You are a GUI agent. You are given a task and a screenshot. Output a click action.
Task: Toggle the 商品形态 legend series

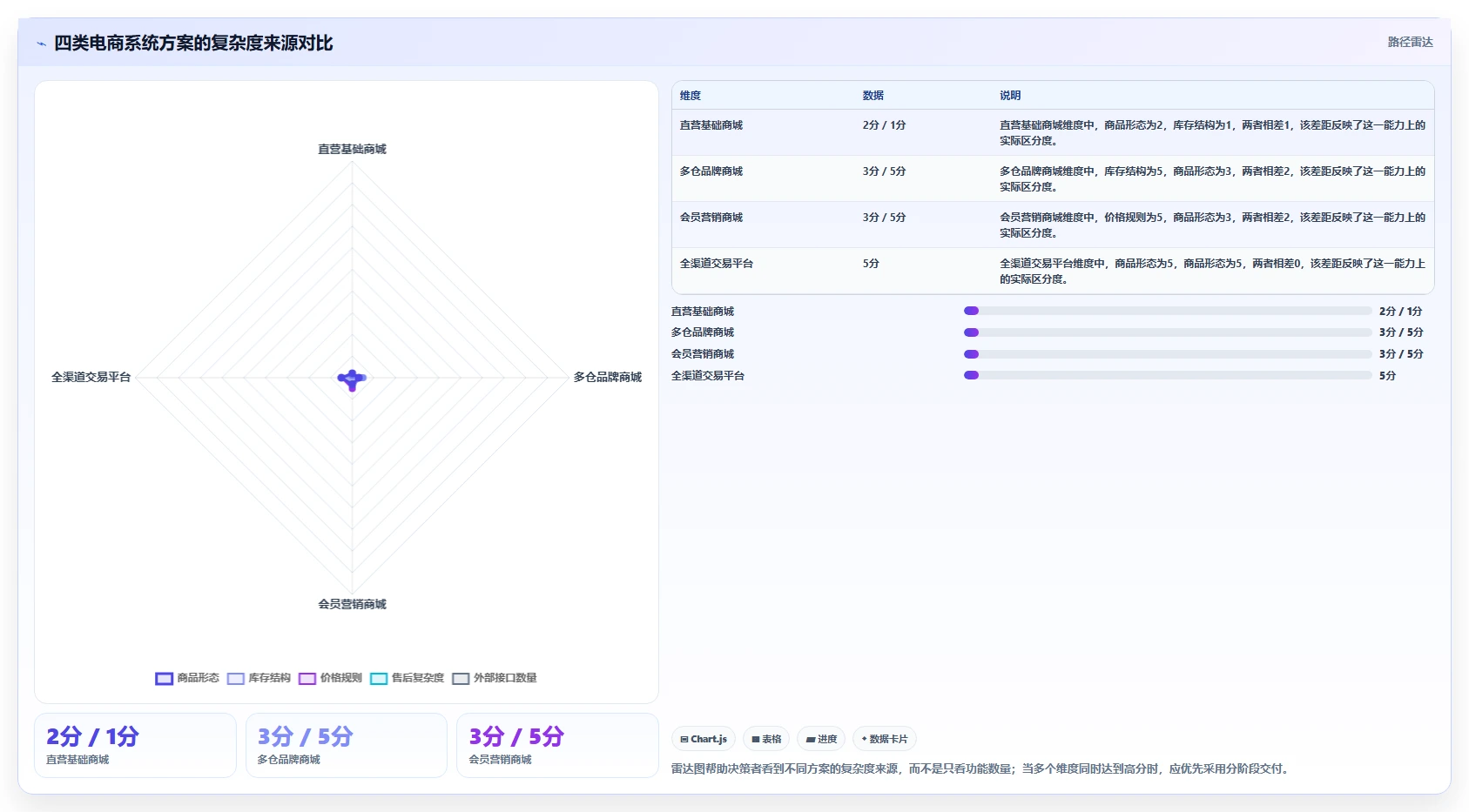[187, 678]
